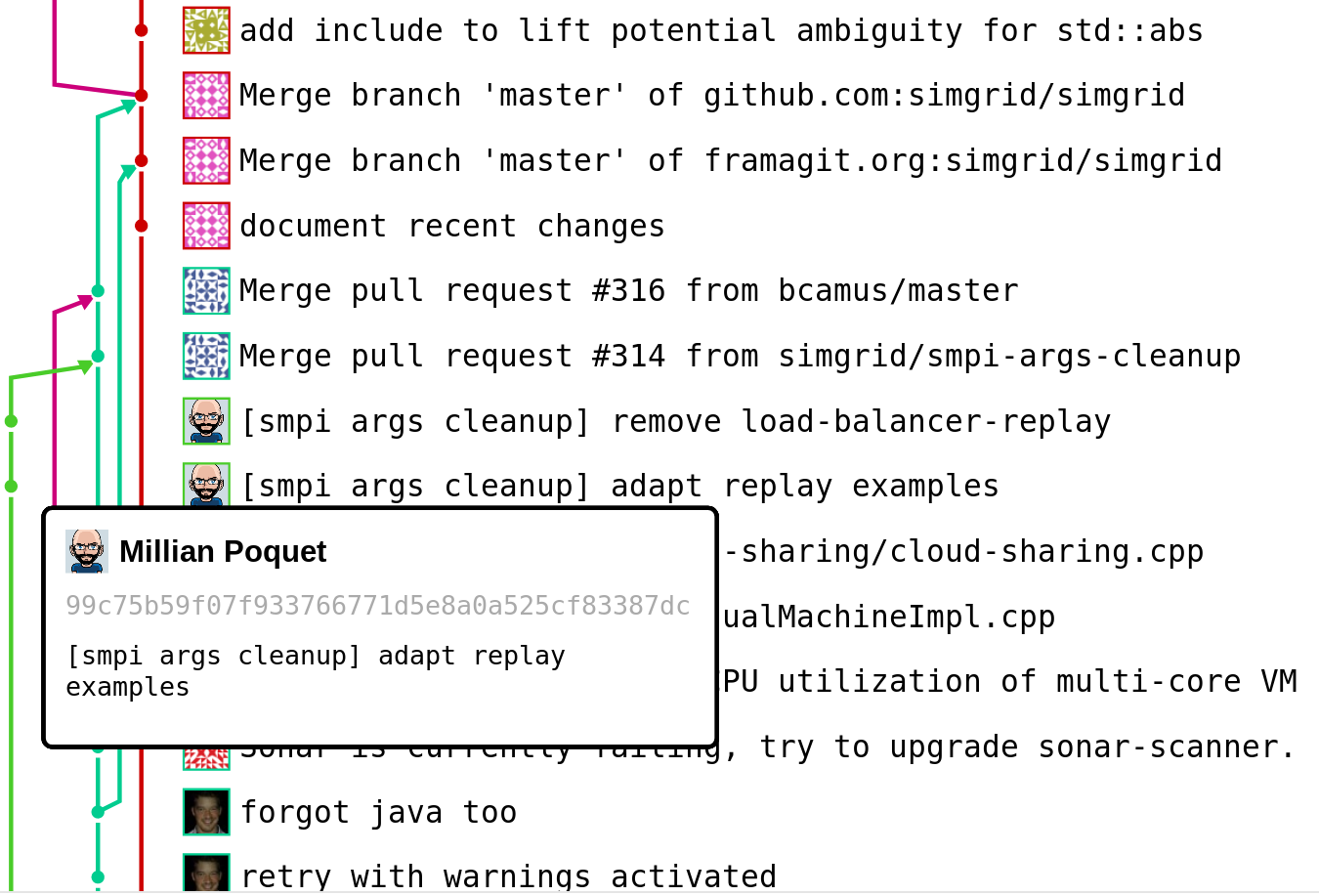Click Millian Poquet's avatar in the tooltip
The height and width of the screenshot is (896, 1319).
(x=87, y=552)
